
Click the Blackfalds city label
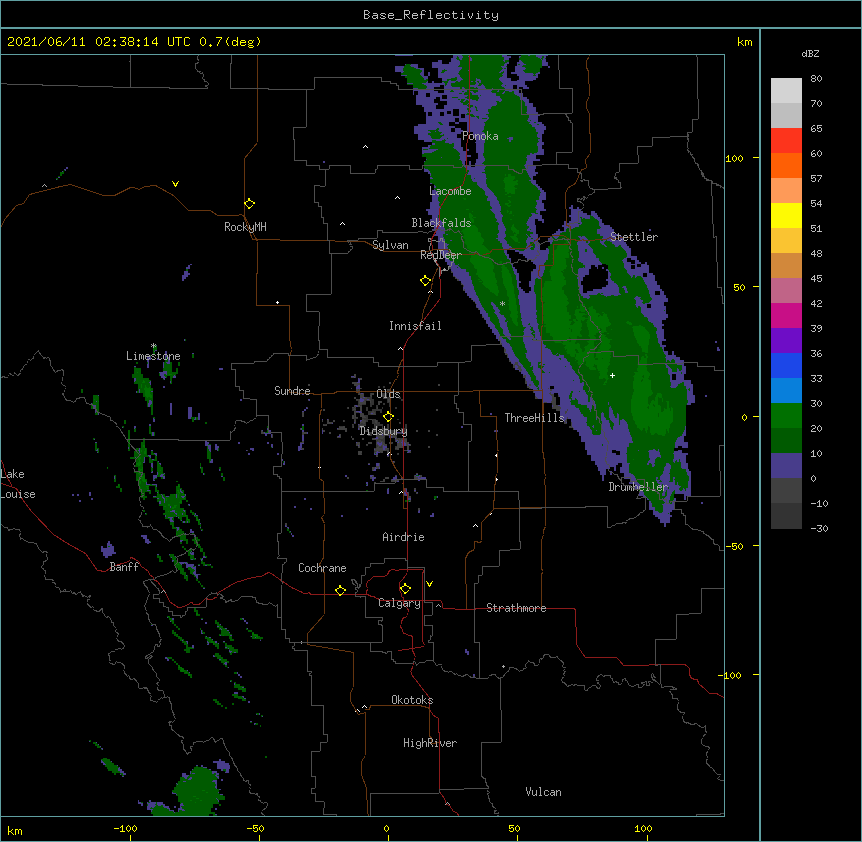coord(441,223)
